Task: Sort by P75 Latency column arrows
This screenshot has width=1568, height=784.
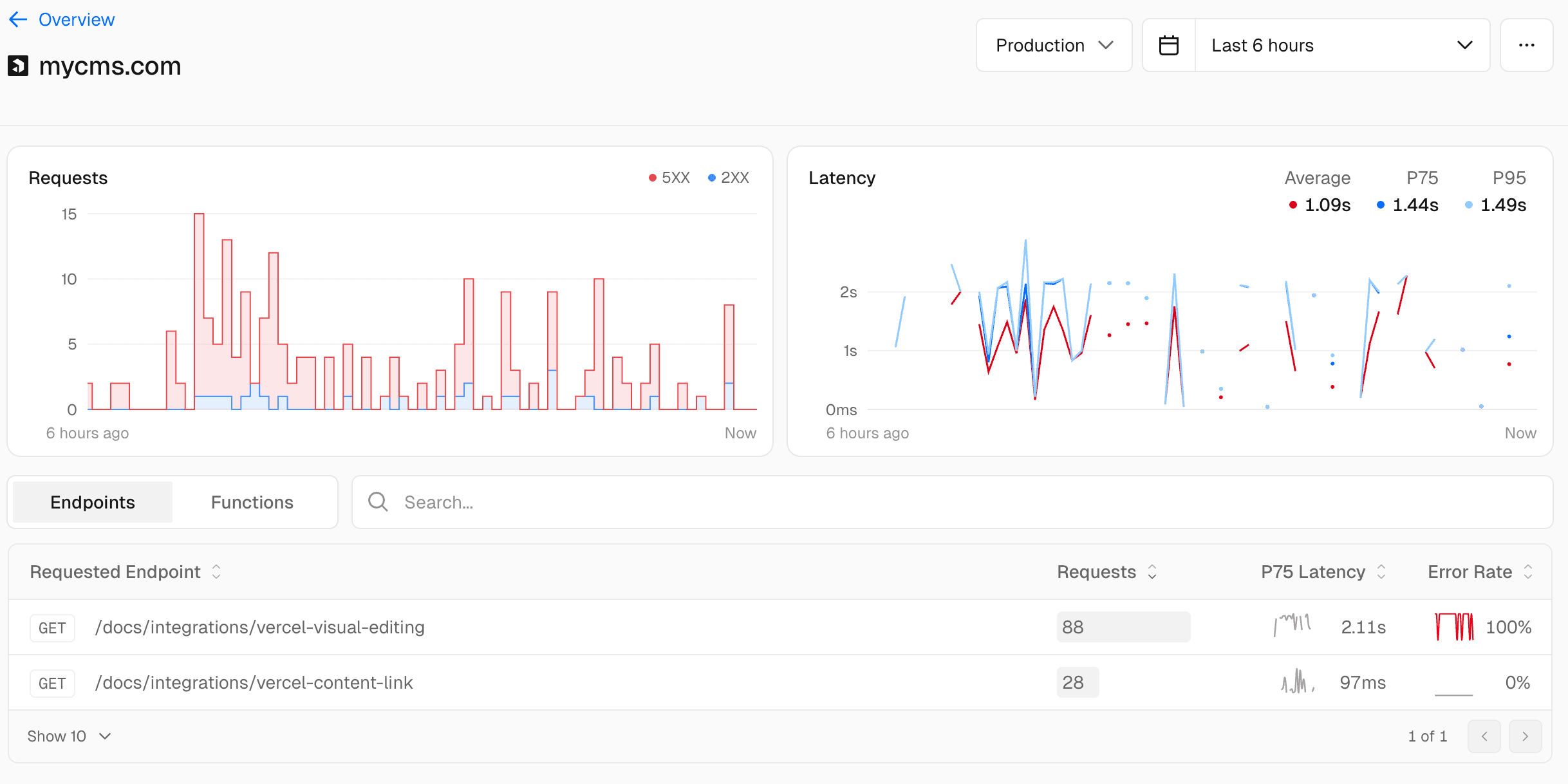Action: 1381,572
